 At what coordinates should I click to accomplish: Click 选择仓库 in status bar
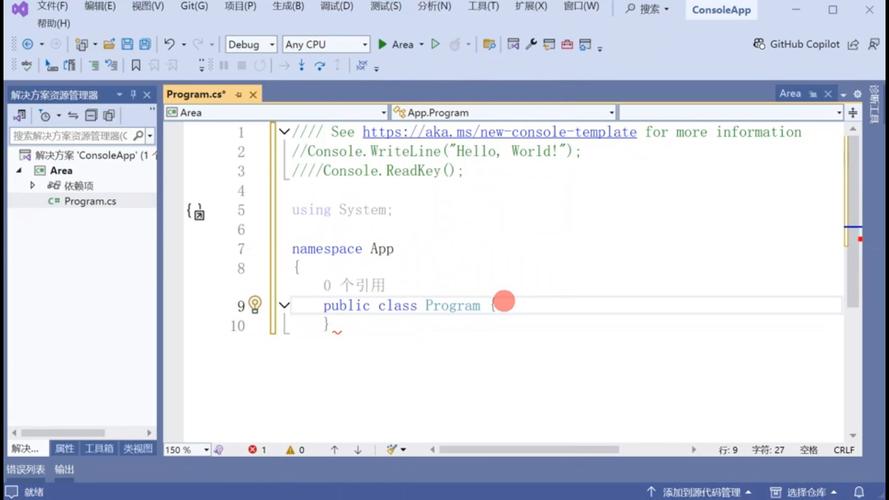[803, 492]
